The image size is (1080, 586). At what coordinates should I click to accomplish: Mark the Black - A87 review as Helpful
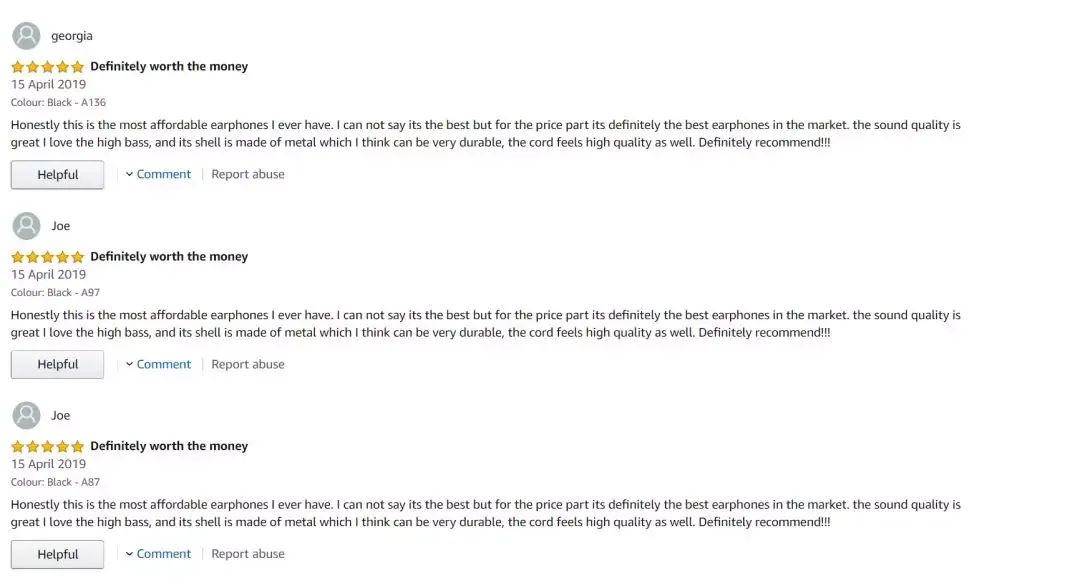(x=57, y=554)
